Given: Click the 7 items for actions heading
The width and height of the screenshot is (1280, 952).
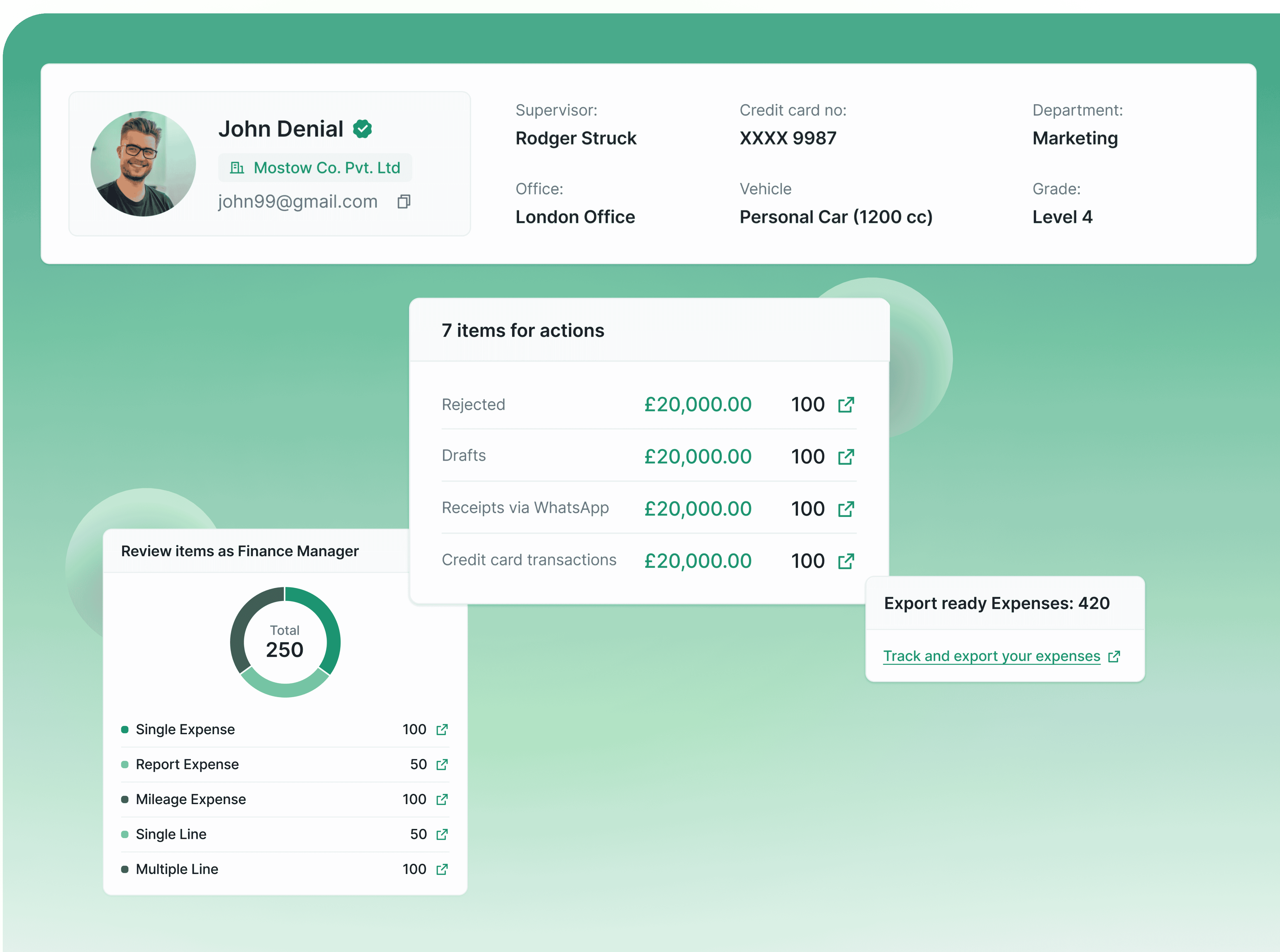Looking at the screenshot, I should coord(523,330).
